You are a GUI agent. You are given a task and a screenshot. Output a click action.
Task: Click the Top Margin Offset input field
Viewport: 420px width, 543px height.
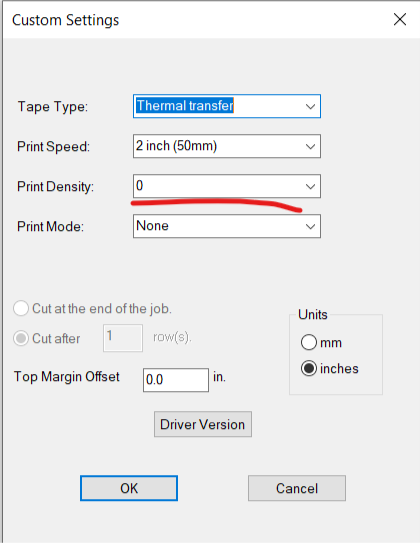click(x=176, y=380)
